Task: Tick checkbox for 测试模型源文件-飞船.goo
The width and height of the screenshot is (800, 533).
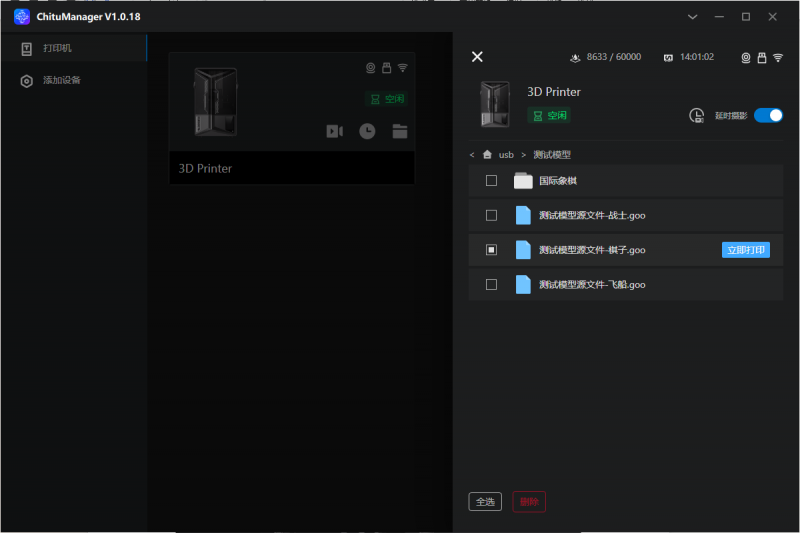Action: (x=491, y=285)
